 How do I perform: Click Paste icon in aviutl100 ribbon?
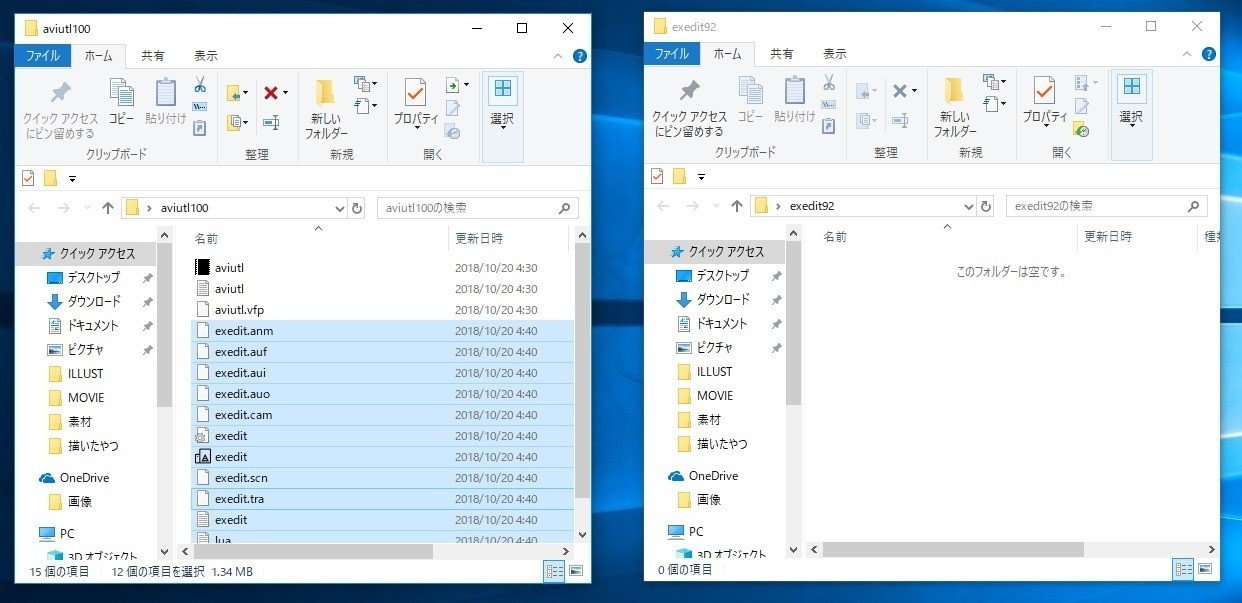[166, 101]
